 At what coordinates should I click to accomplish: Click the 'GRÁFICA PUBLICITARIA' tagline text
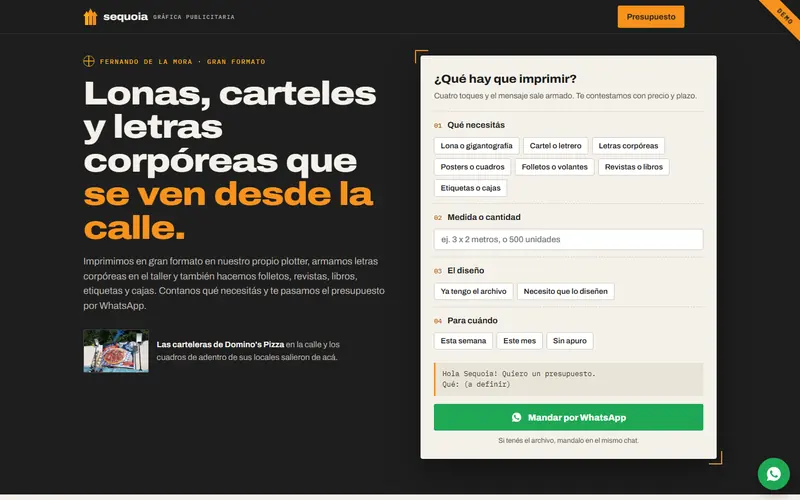[x=193, y=17]
